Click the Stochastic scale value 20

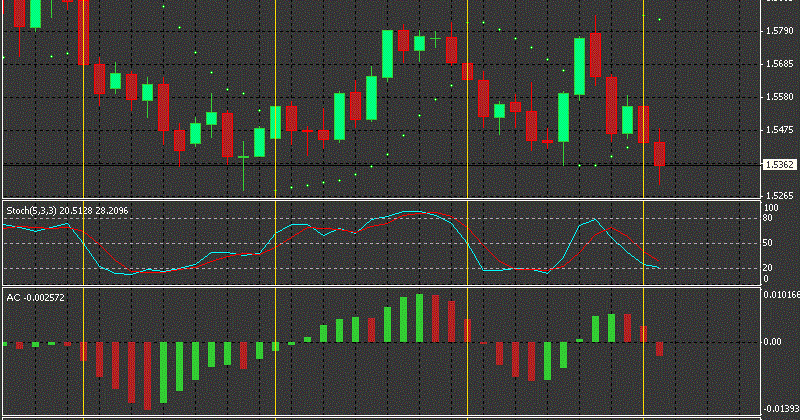pos(767,268)
